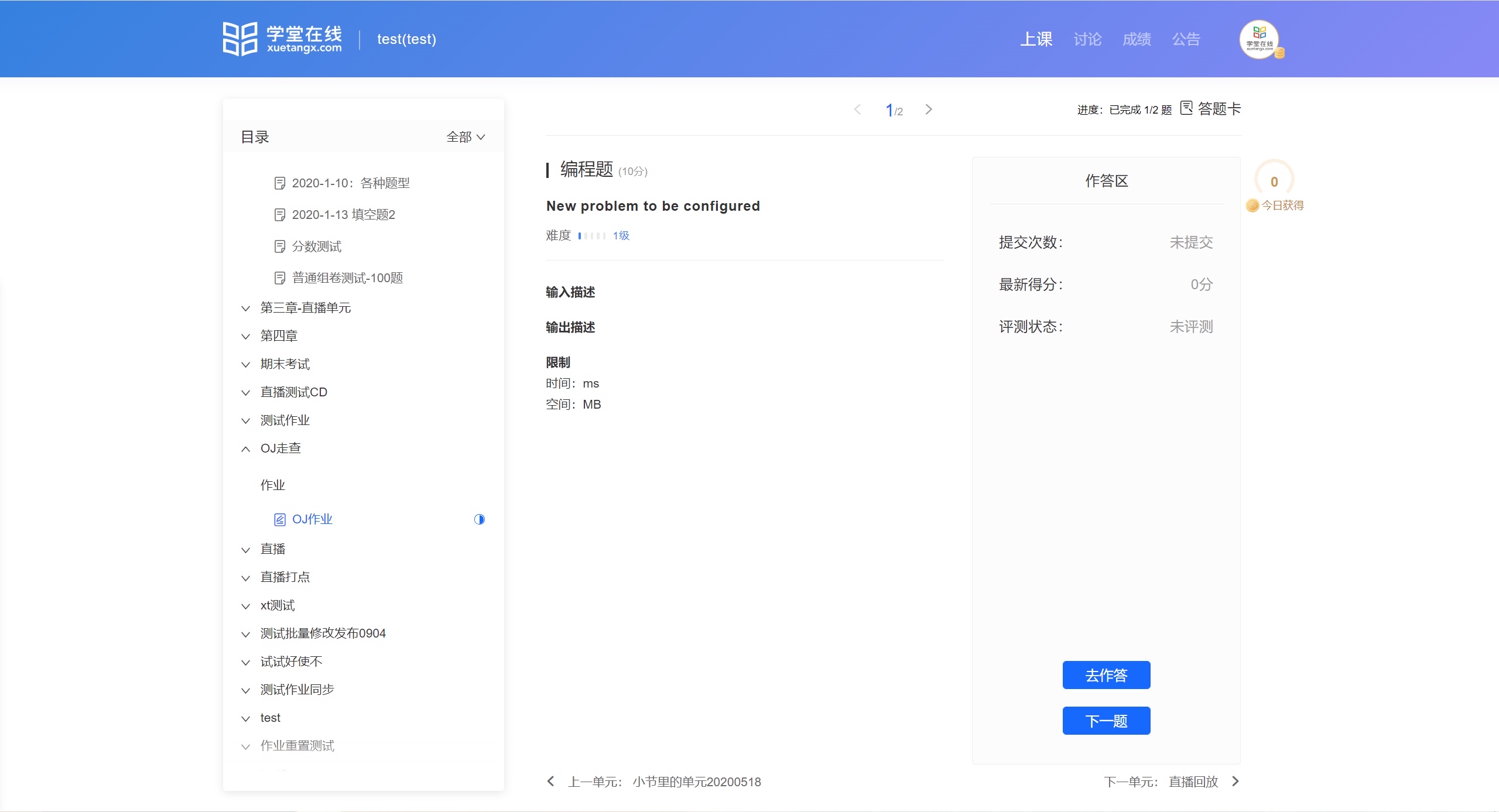1499x812 pixels.
Task: Open the 公告 tab
Action: 1186,39
